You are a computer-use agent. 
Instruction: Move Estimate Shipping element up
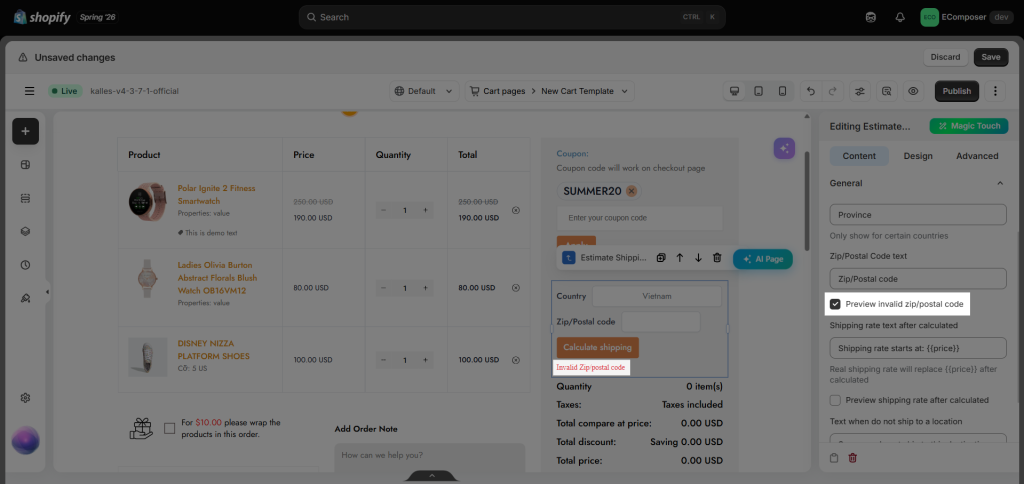point(680,258)
